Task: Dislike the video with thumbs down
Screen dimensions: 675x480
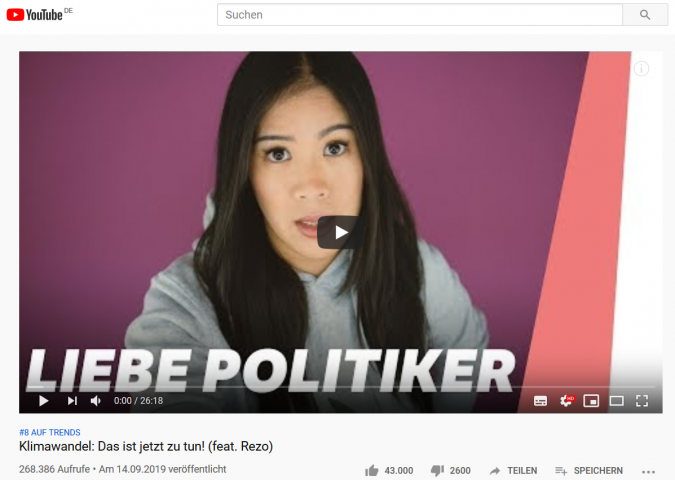Action: tap(437, 471)
